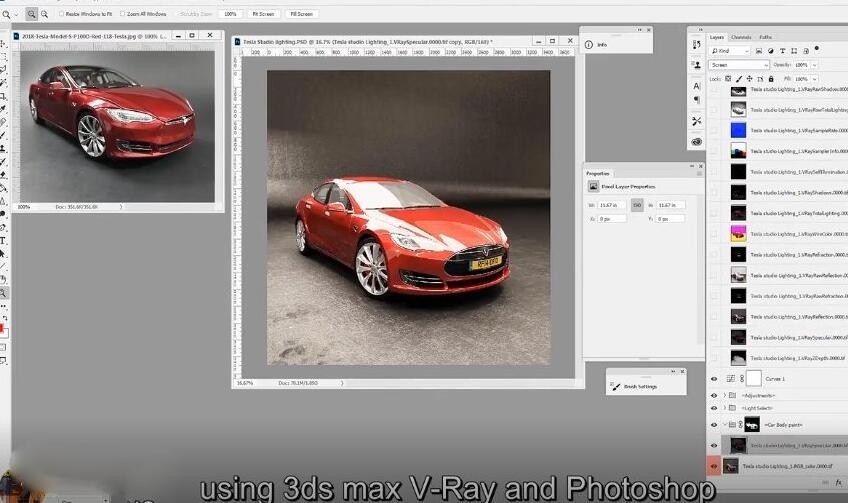Show the VRaySampleRate blue layer
This screenshot has width=848, height=503.
tap(714, 130)
